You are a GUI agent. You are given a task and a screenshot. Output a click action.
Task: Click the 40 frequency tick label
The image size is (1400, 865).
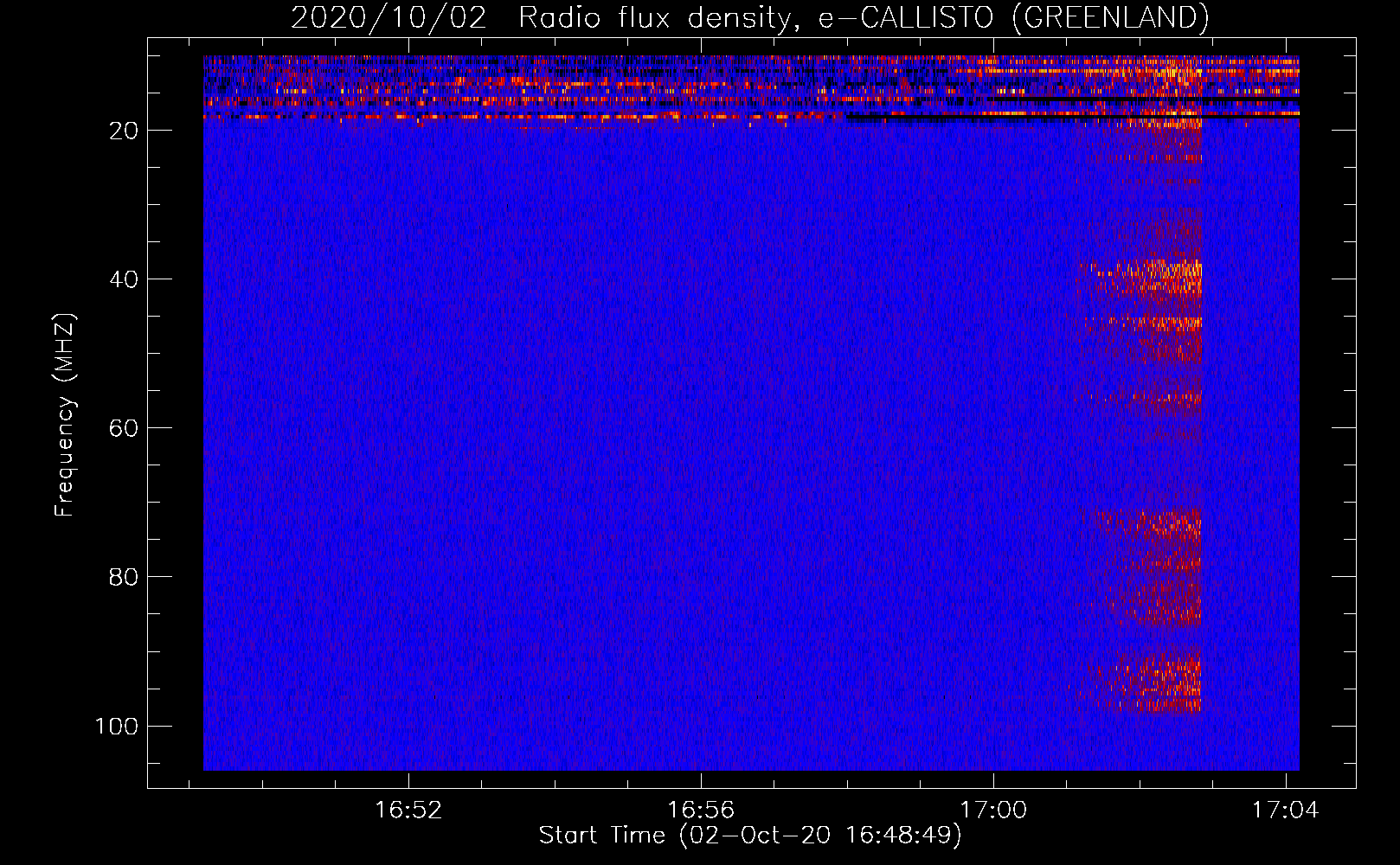tap(124, 279)
